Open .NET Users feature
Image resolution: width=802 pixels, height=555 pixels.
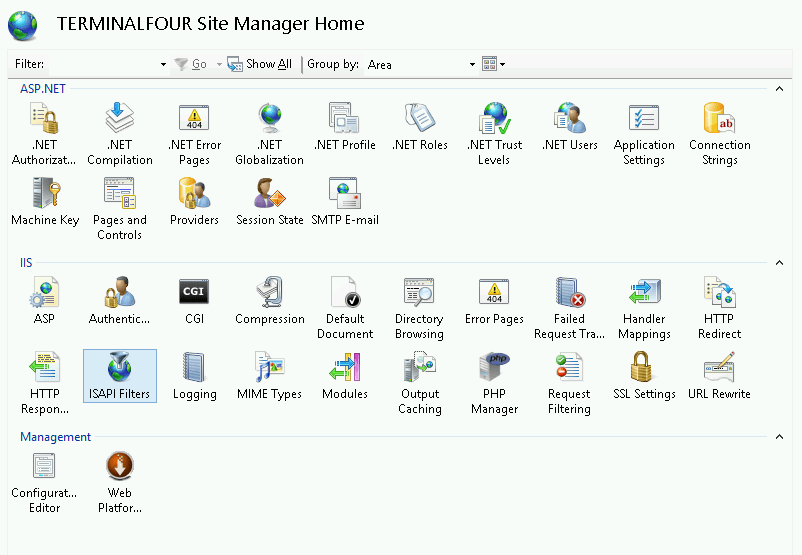(x=570, y=126)
